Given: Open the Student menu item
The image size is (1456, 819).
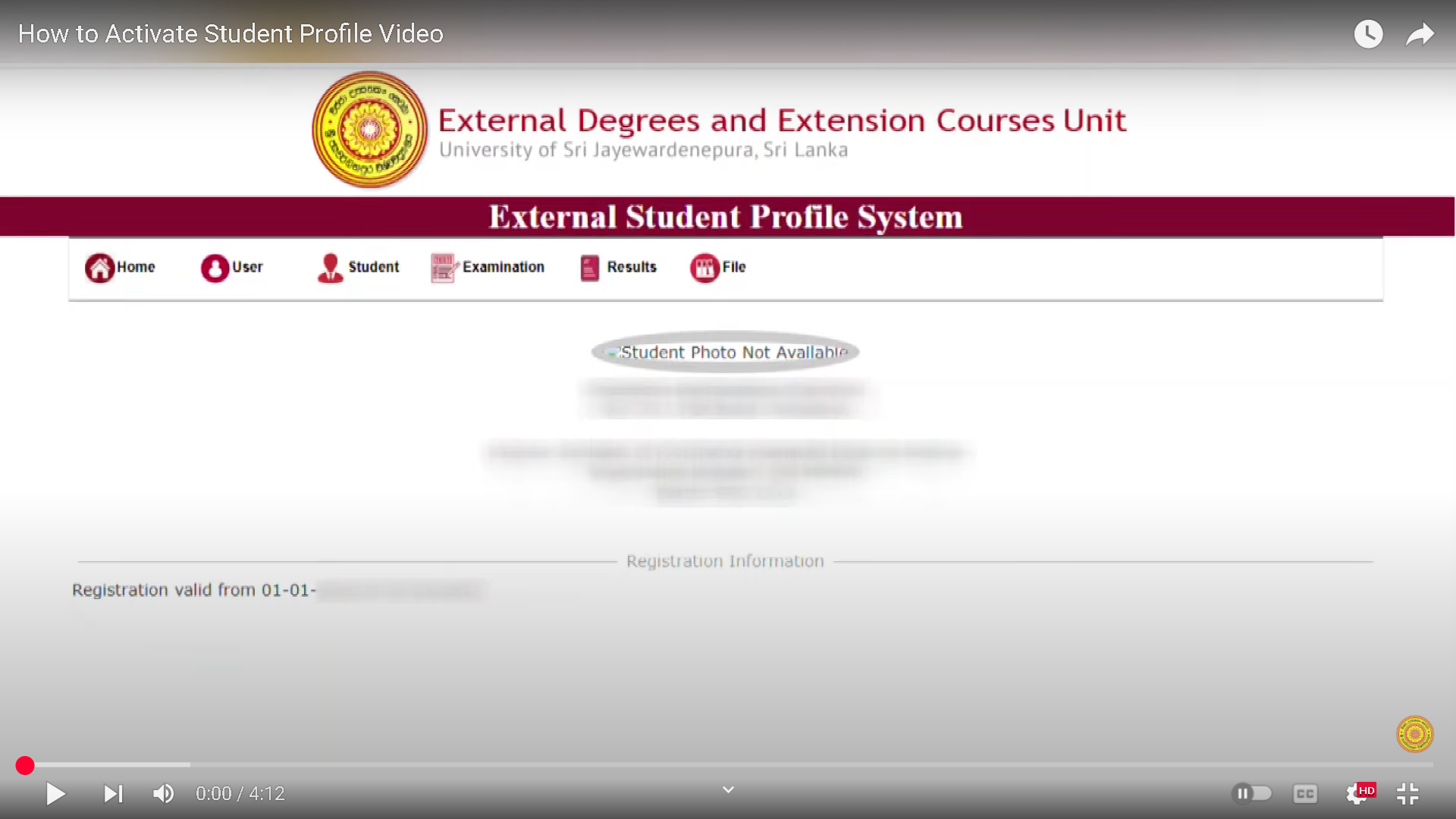Looking at the screenshot, I should [358, 268].
